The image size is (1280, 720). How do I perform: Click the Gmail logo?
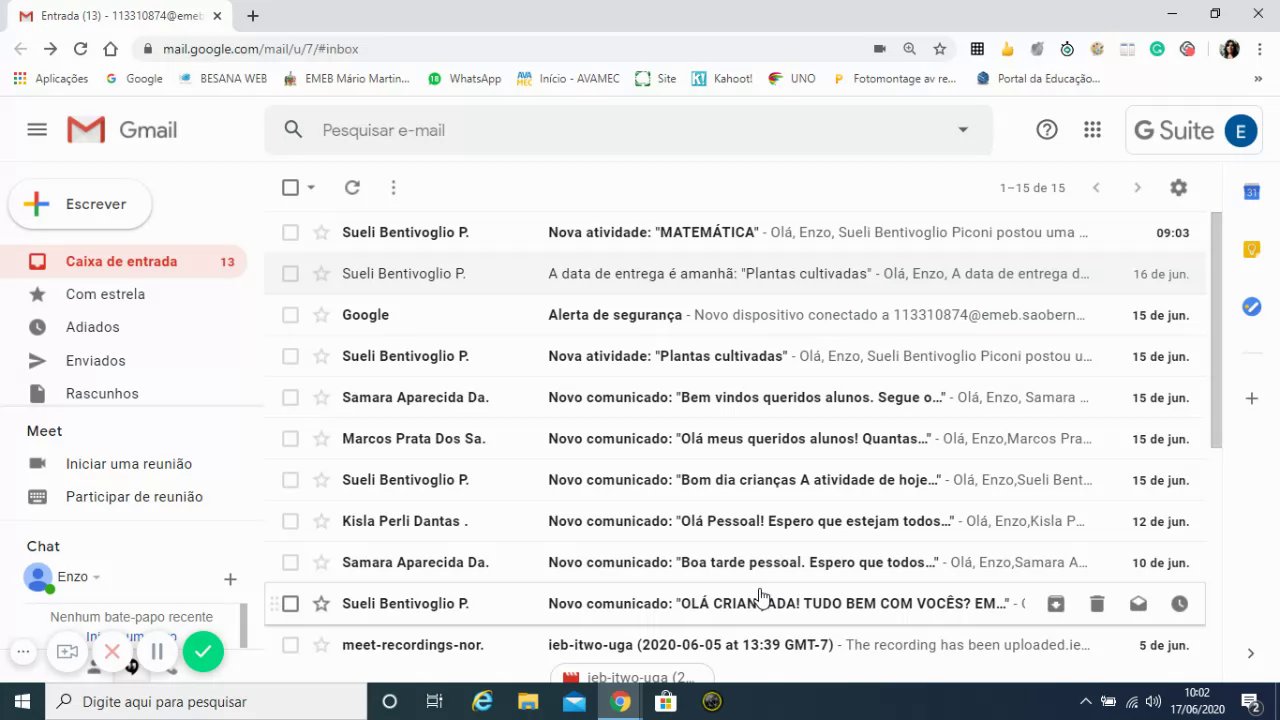(x=122, y=130)
